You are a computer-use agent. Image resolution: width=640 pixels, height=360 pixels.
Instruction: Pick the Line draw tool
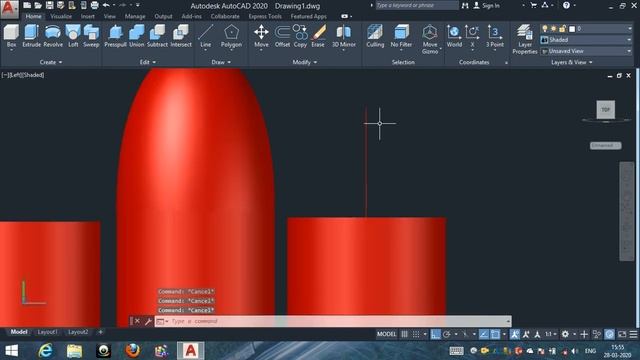(206, 36)
